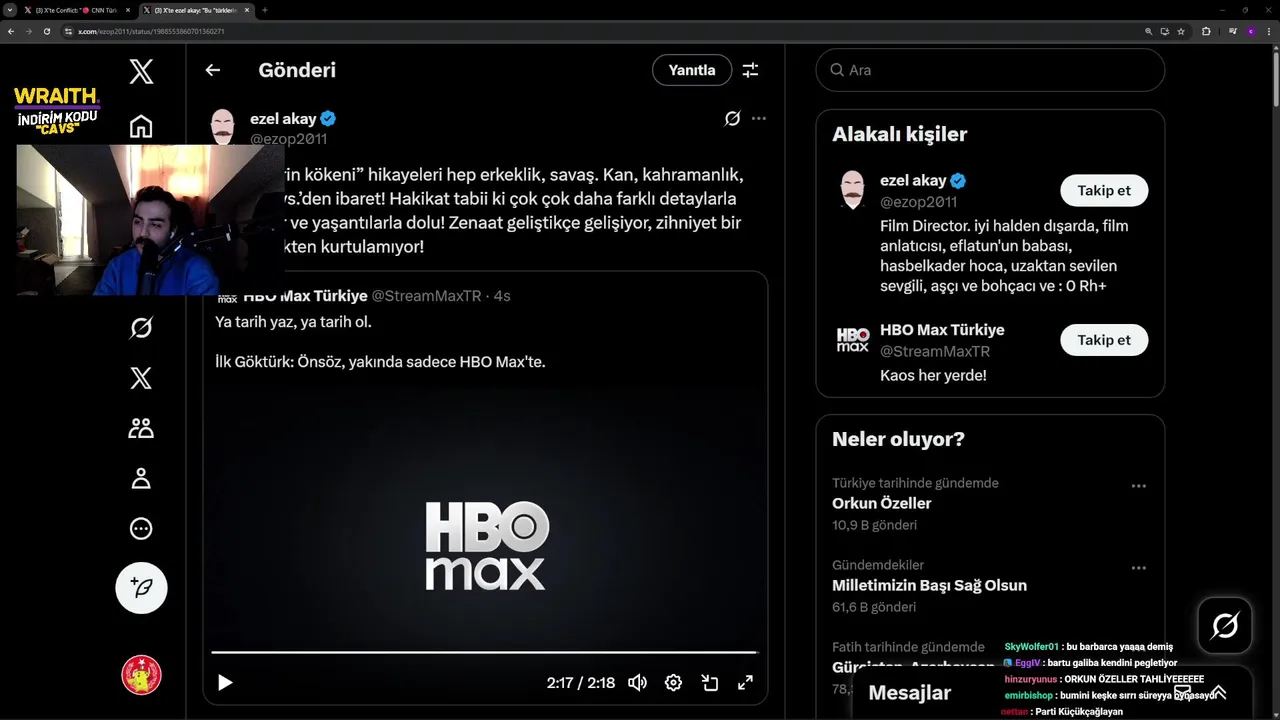Click the @ezop2011 handle on the post
This screenshot has height=720, width=1280.
click(x=289, y=139)
